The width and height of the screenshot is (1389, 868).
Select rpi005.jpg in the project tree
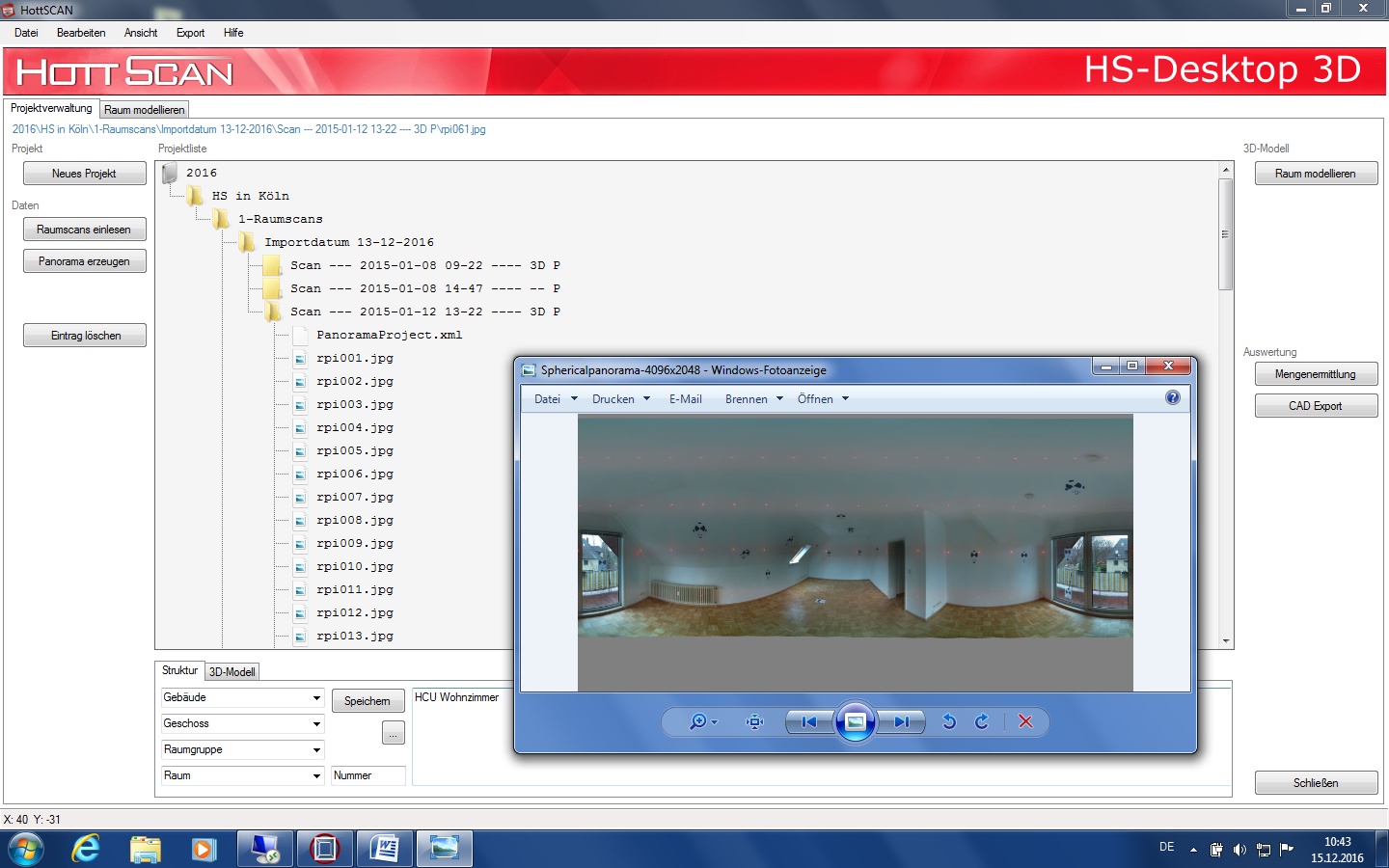tap(354, 450)
